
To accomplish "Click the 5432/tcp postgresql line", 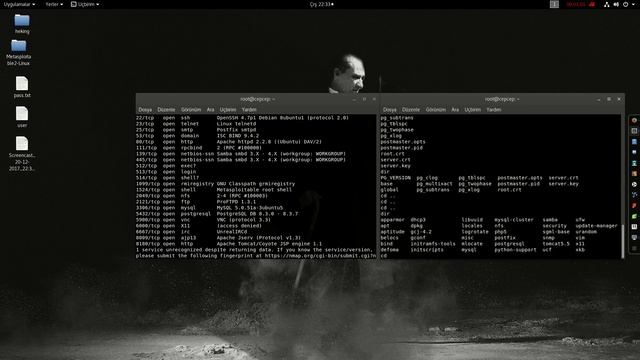I will (217, 214).
